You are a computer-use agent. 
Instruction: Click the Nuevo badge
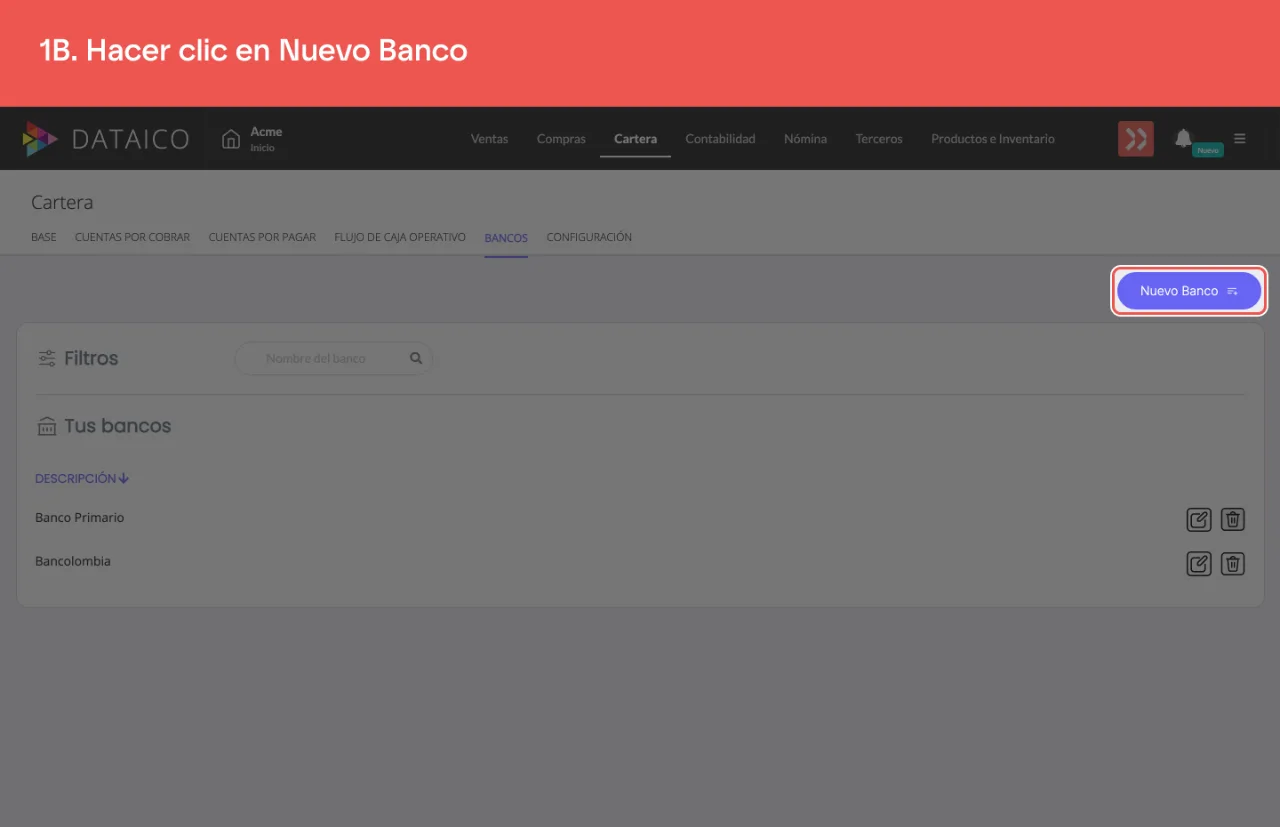point(1208,150)
